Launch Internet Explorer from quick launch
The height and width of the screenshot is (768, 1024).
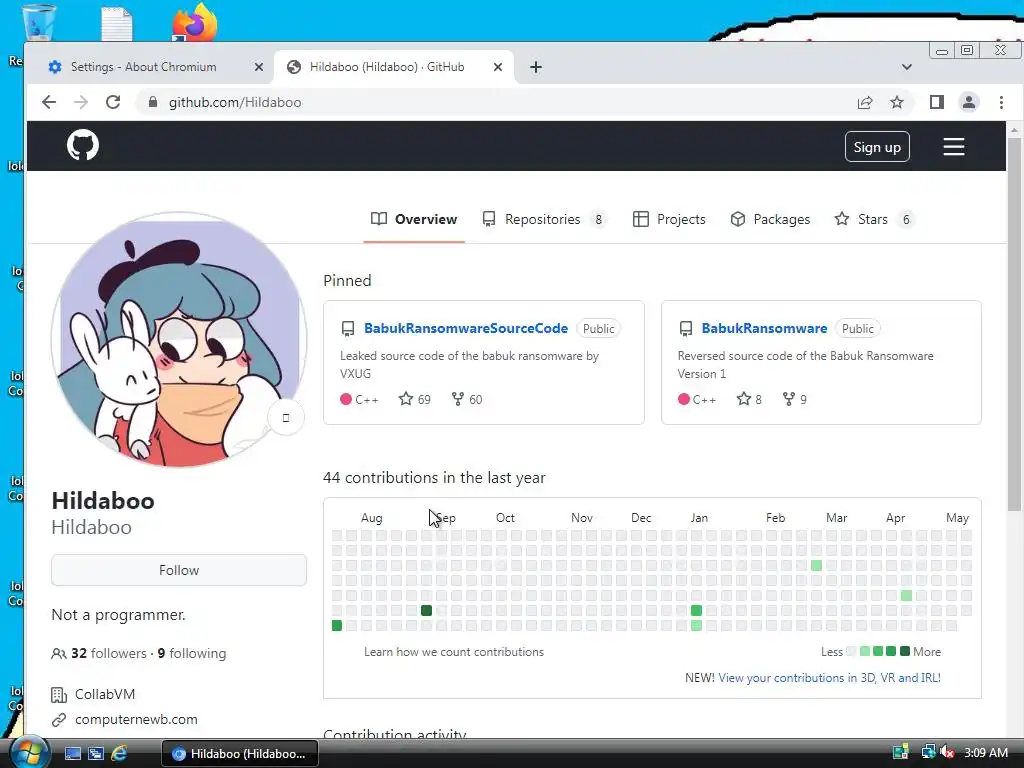pyautogui.click(x=120, y=754)
